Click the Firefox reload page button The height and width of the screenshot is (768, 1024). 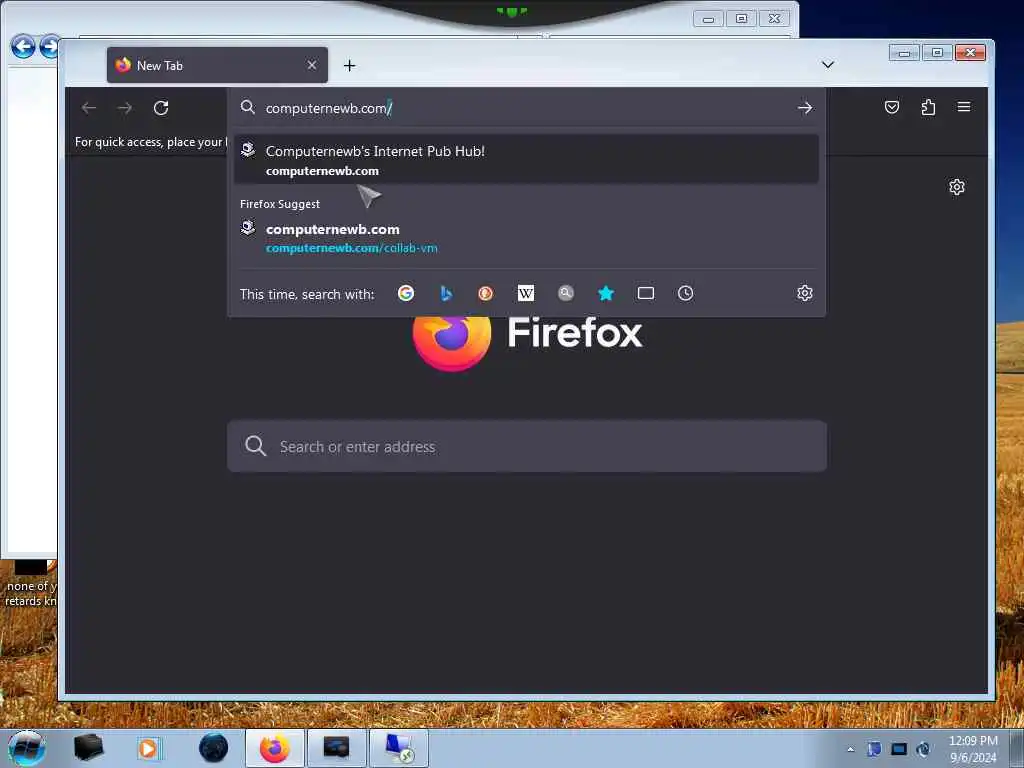click(x=161, y=108)
